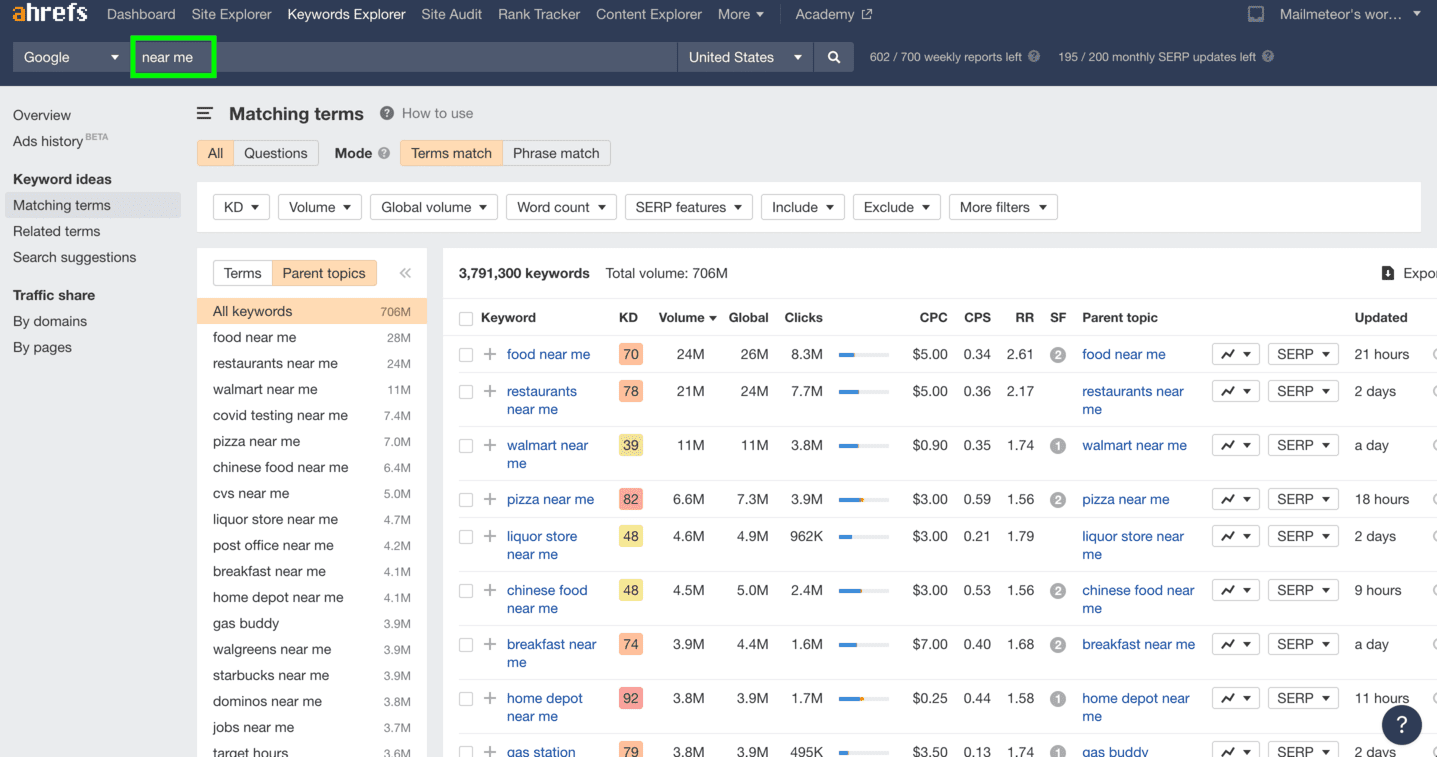Click SF badge for pizza near me
This screenshot has height=757, width=1437.
1058,500
